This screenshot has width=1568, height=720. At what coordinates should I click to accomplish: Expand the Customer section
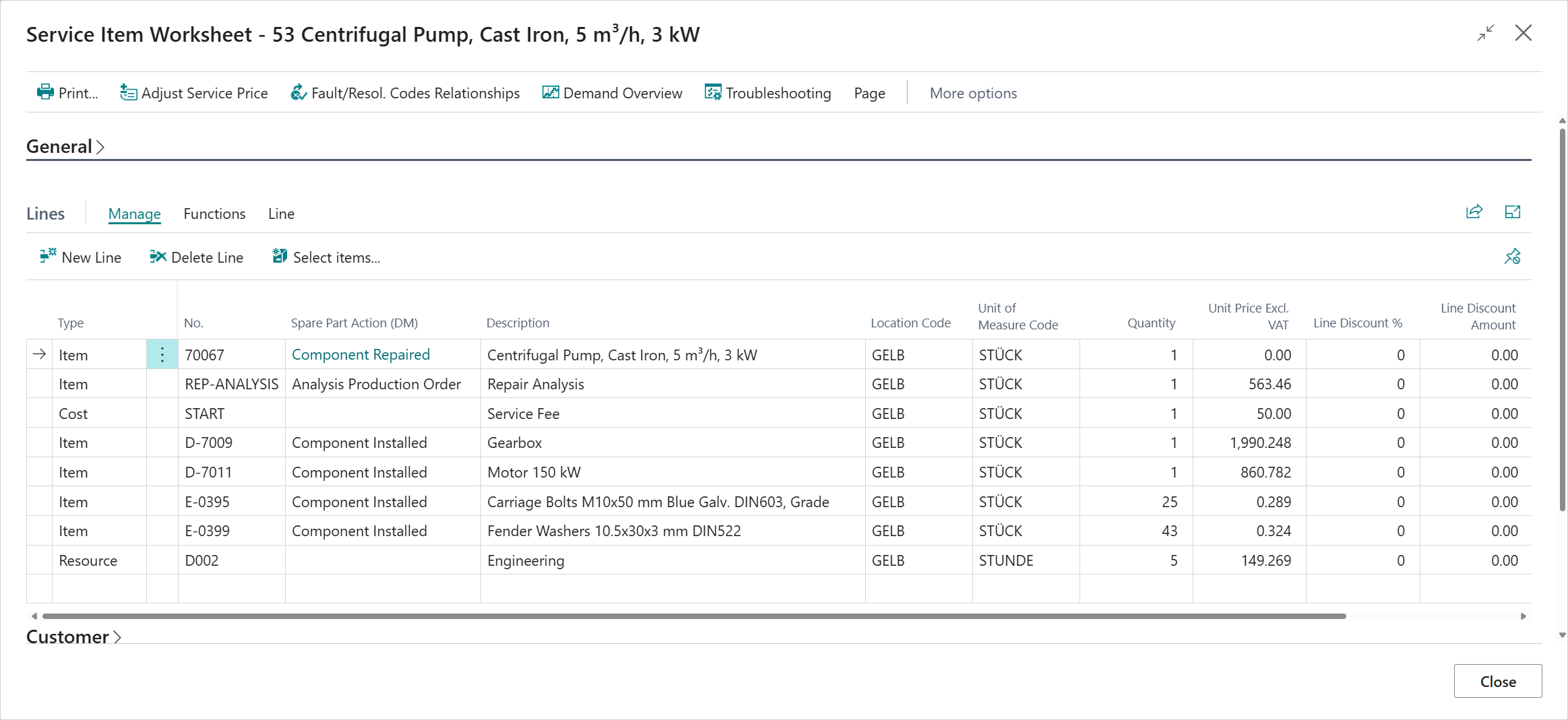point(73,636)
